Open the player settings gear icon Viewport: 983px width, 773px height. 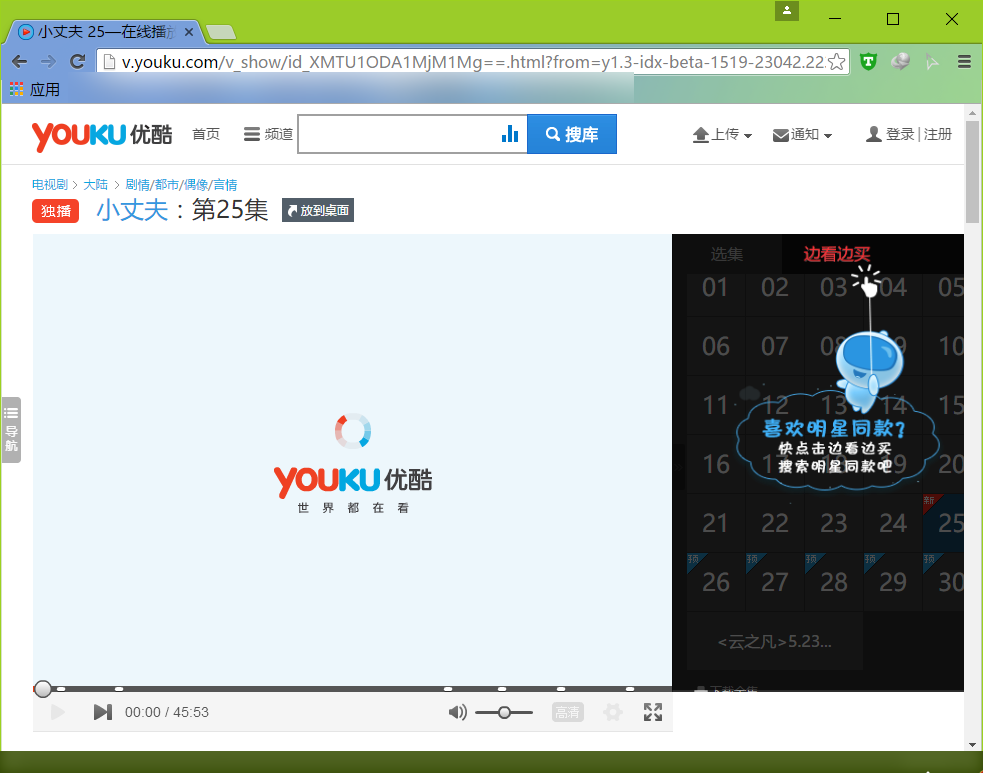613,712
